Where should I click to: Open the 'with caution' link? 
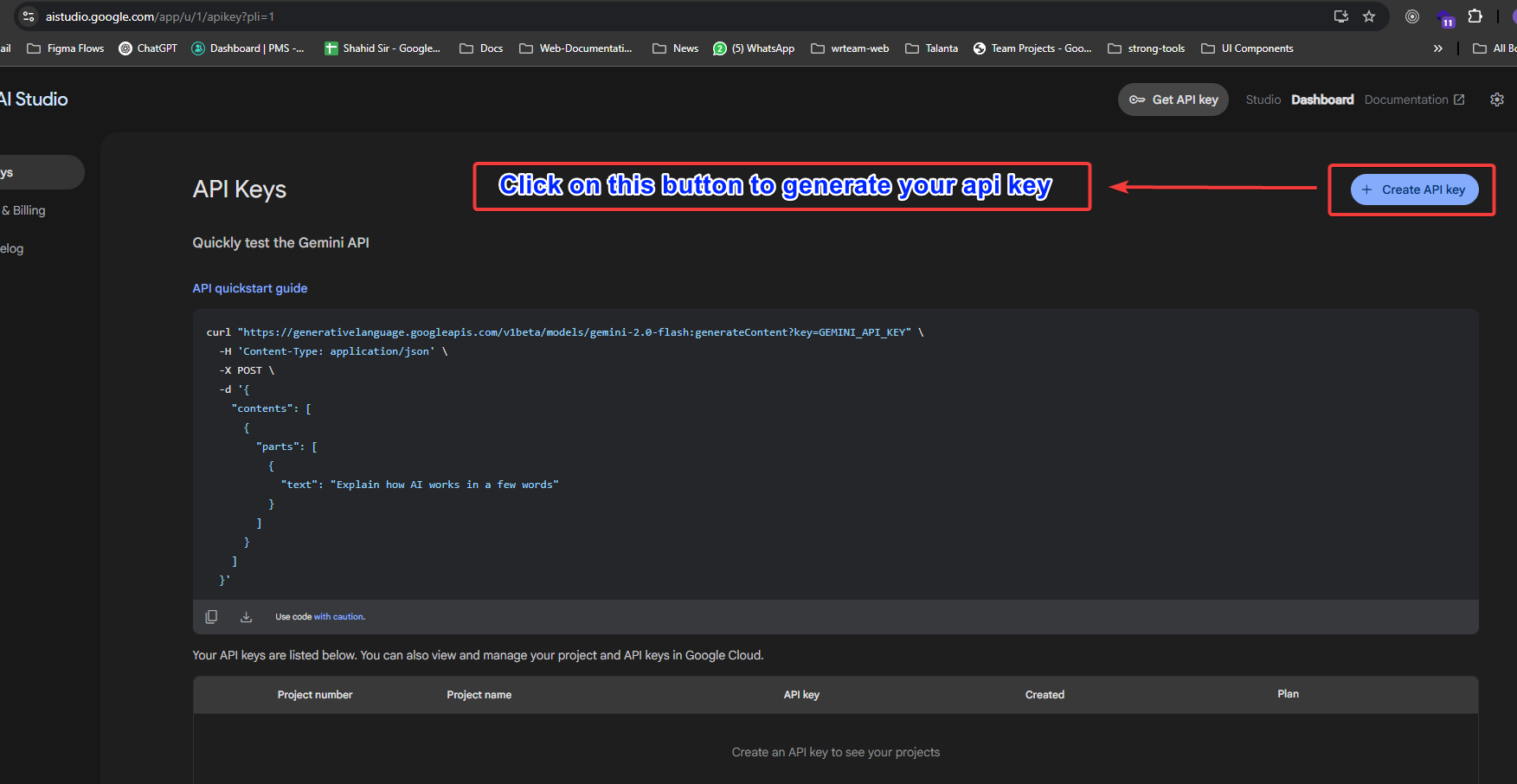(x=339, y=617)
